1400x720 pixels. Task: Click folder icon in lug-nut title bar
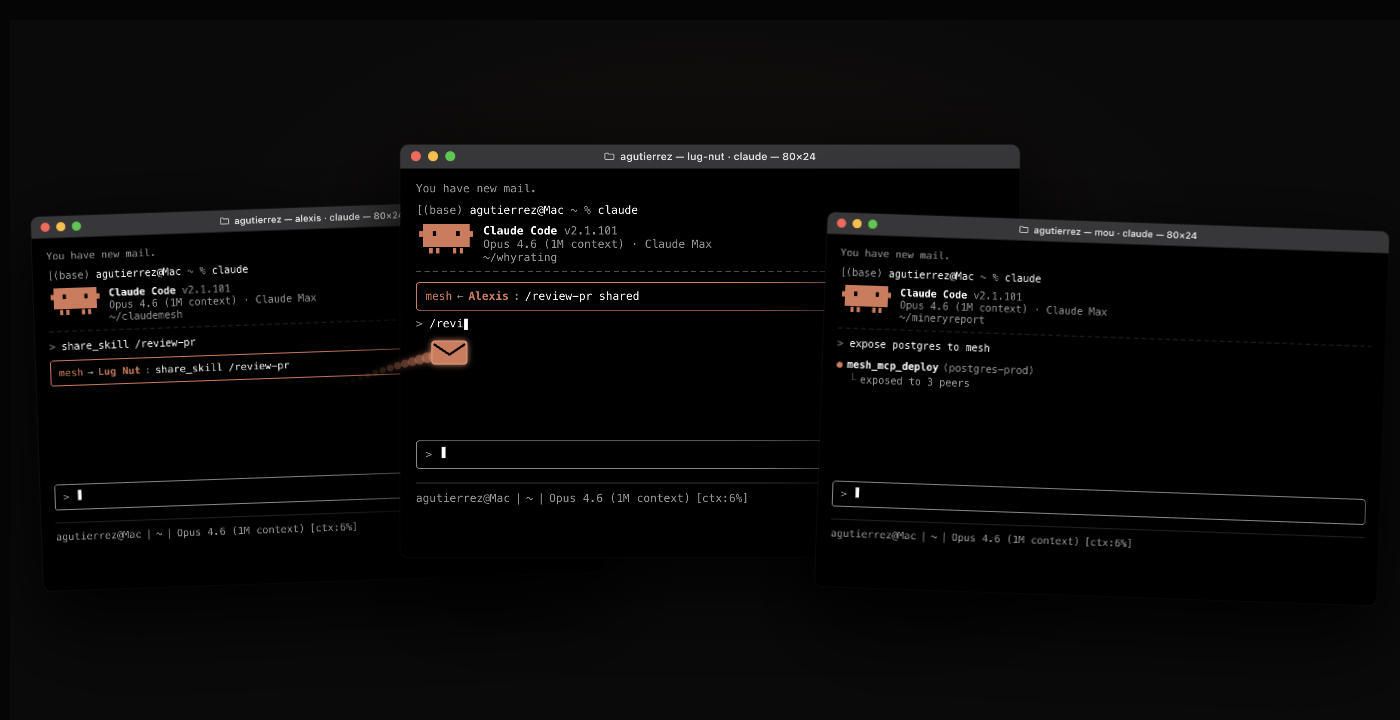[x=609, y=156]
